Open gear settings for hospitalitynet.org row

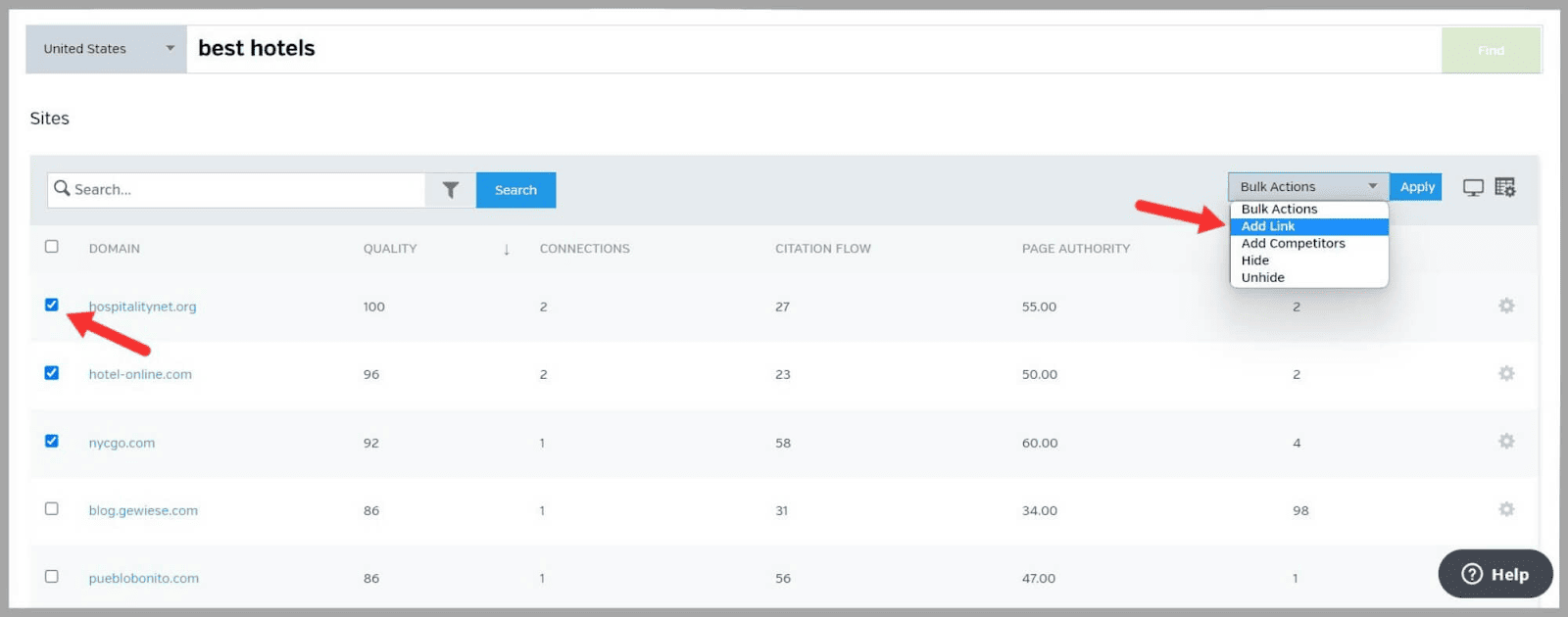(x=1506, y=307)
